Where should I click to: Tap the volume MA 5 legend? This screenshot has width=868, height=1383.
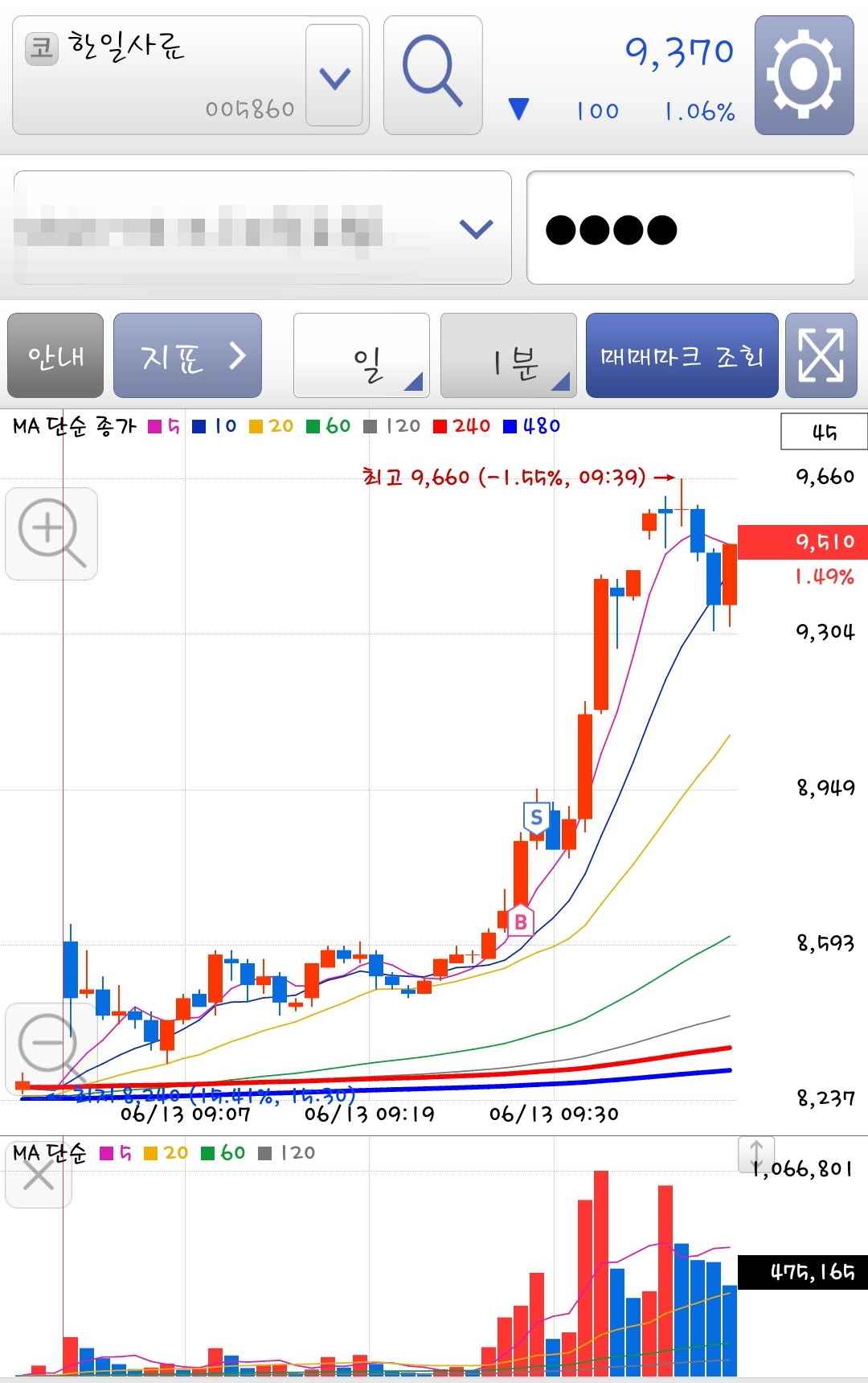tap(117, 1153)
